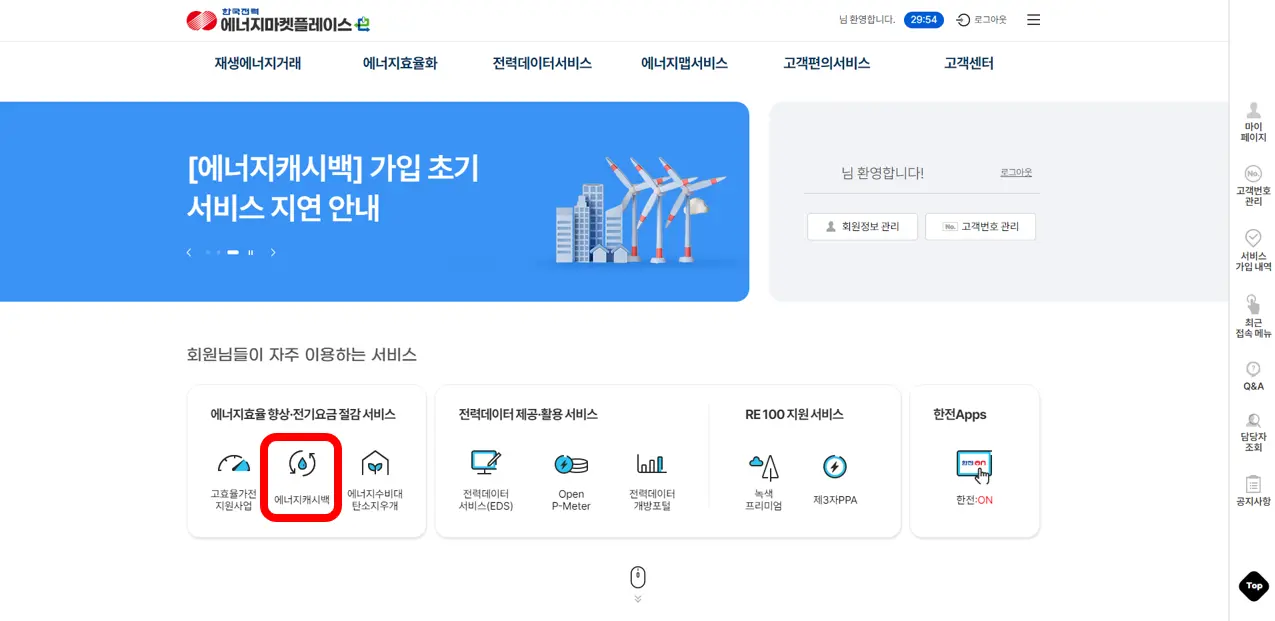The height and width of the screenshot is (621, 1275).
Task: Pause the banner carousel autoplay
Action: pyautogui.click(x=250, y=253)
